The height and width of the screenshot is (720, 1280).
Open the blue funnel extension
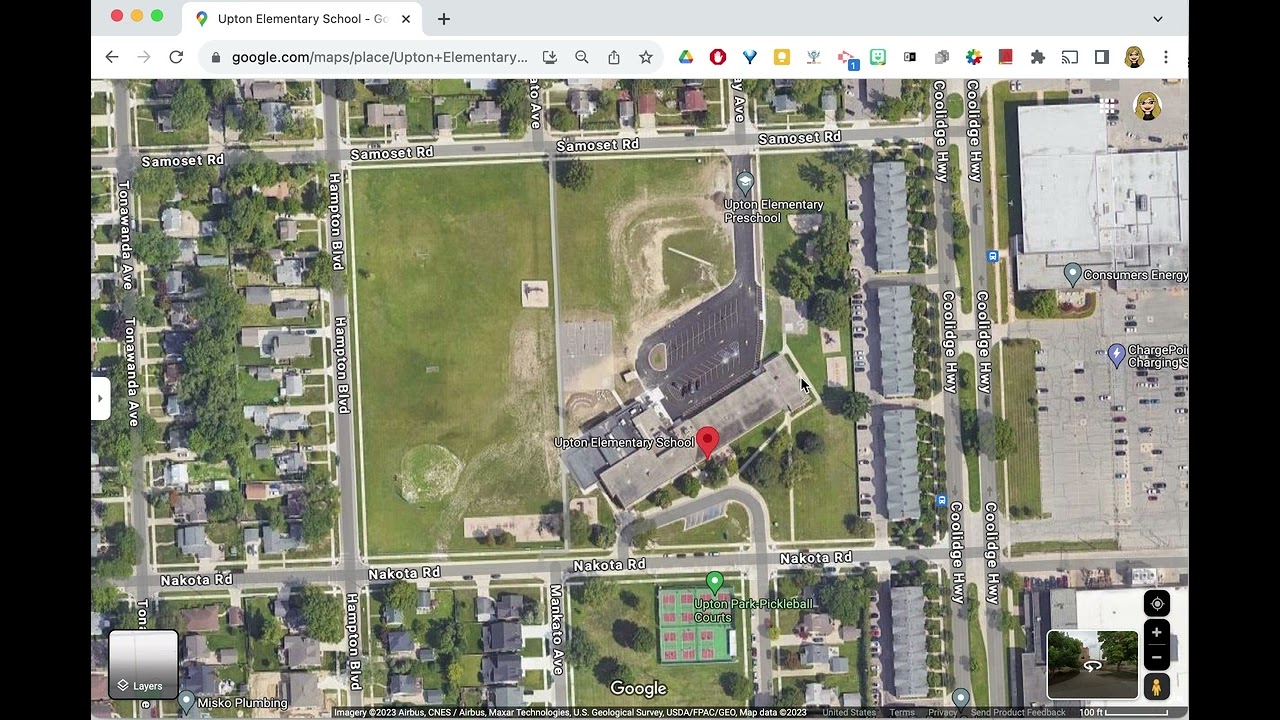[750, 57]
